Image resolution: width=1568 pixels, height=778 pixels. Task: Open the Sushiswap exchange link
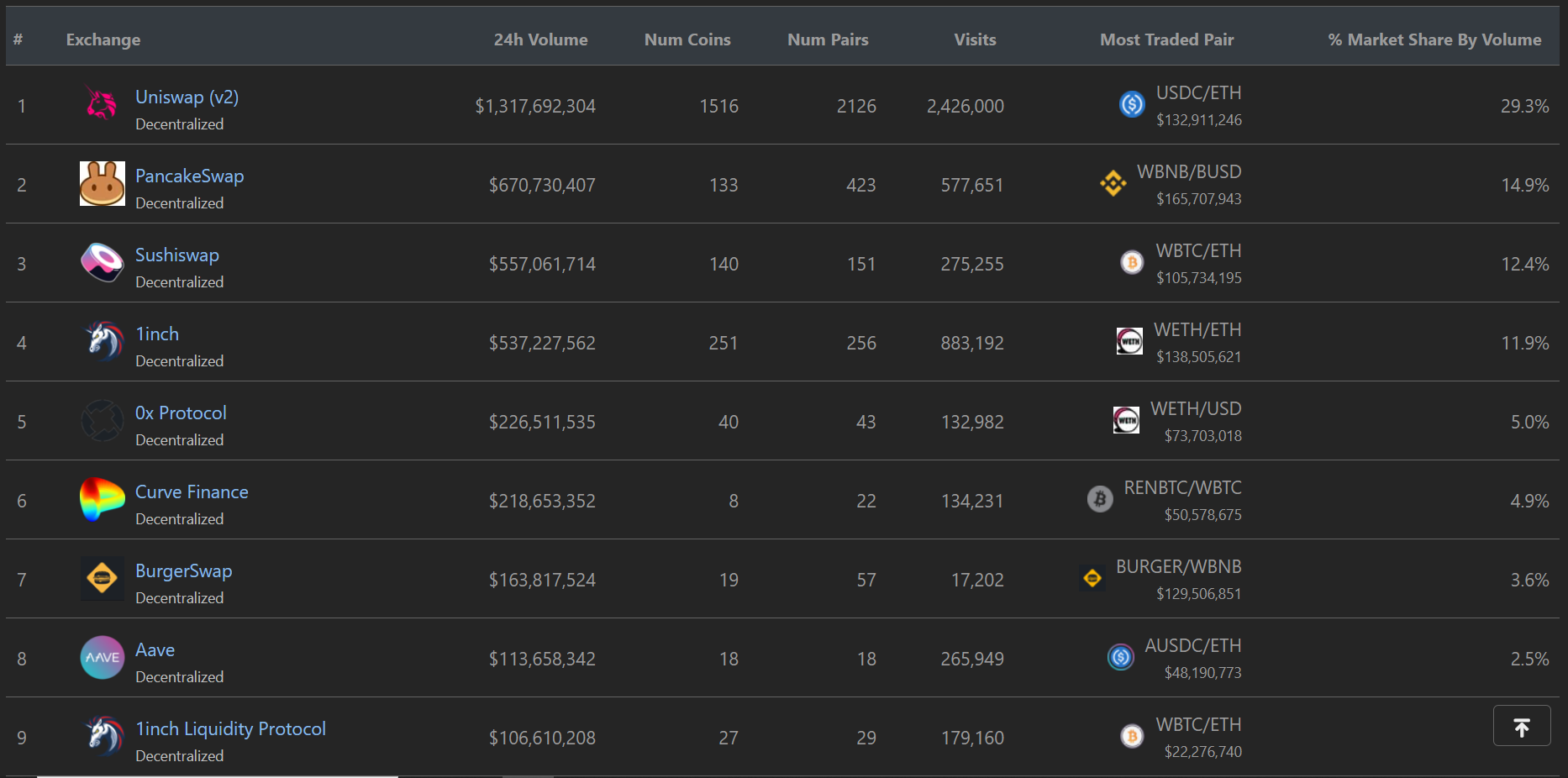176,255
